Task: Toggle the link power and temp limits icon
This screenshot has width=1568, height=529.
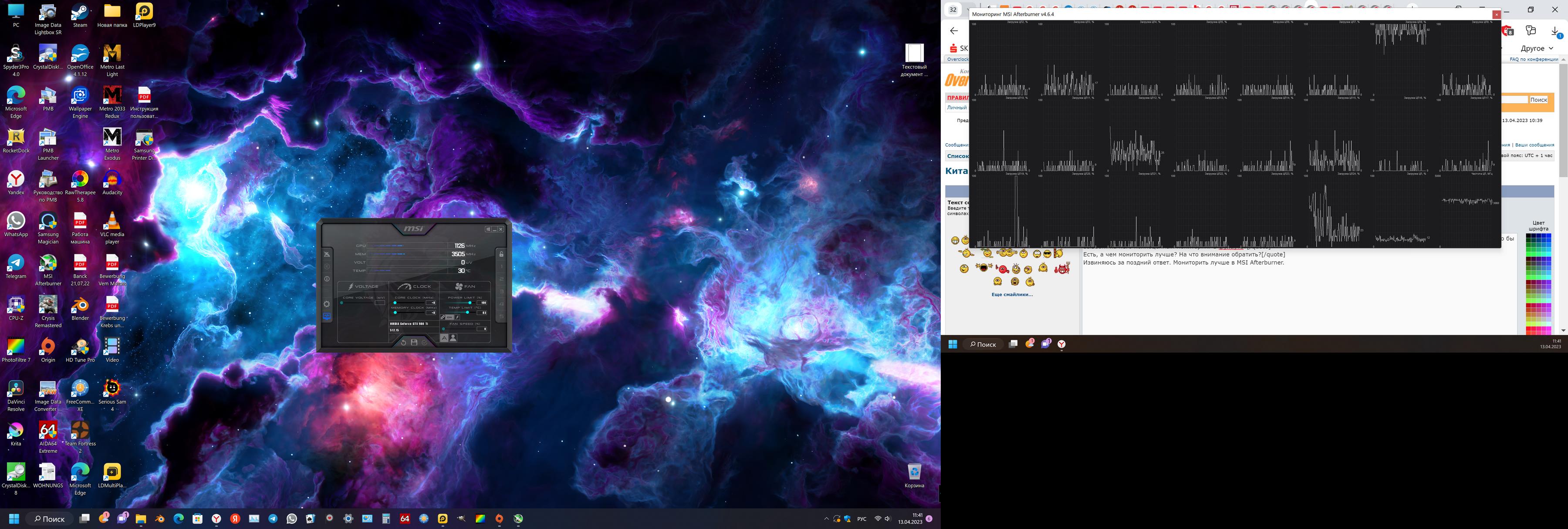Action: tap(443, 317)
